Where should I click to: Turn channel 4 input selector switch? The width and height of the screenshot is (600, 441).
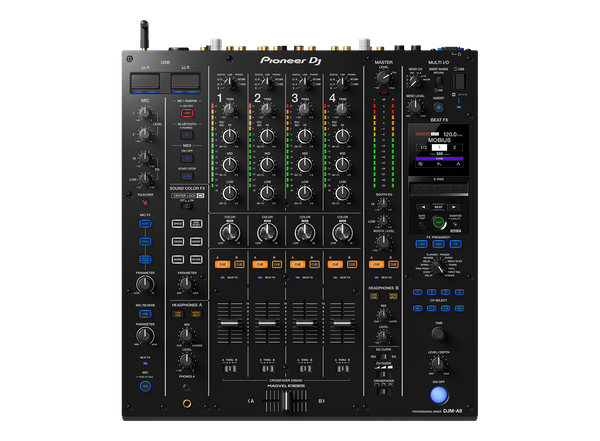point(342,82)
